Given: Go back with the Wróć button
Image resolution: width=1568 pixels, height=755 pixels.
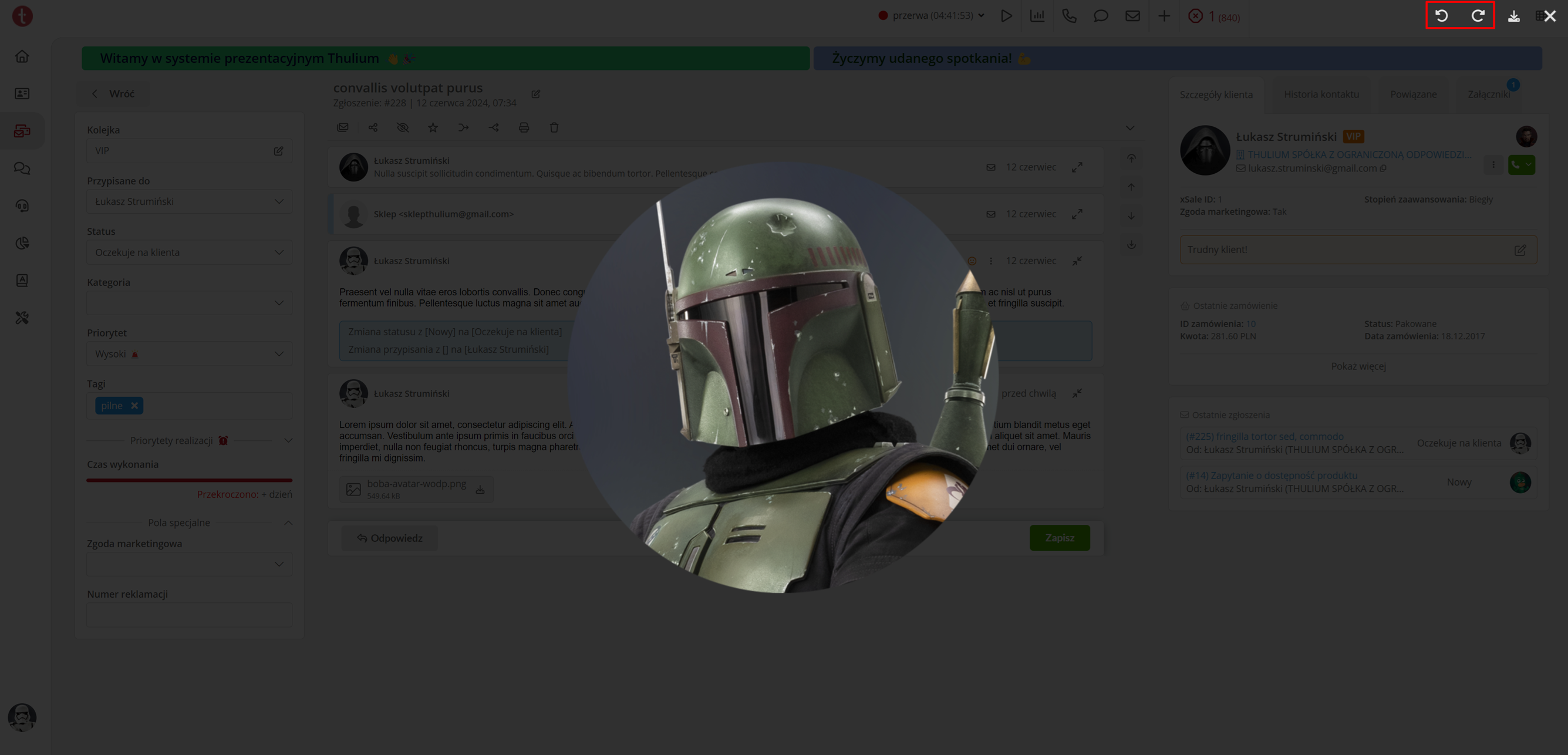Looking at the screenshot, I should (113, 94).
